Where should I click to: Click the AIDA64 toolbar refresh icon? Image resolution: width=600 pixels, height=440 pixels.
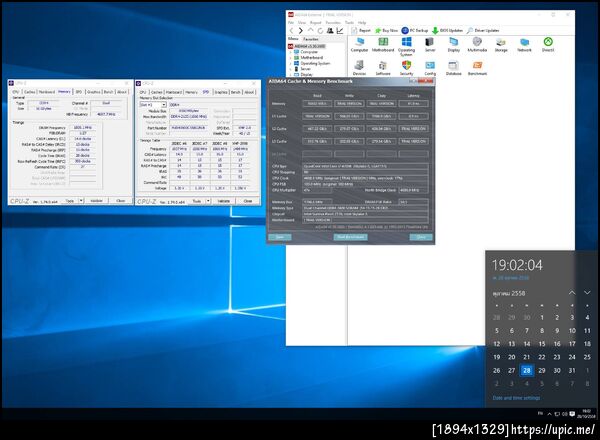coord(320,30)
